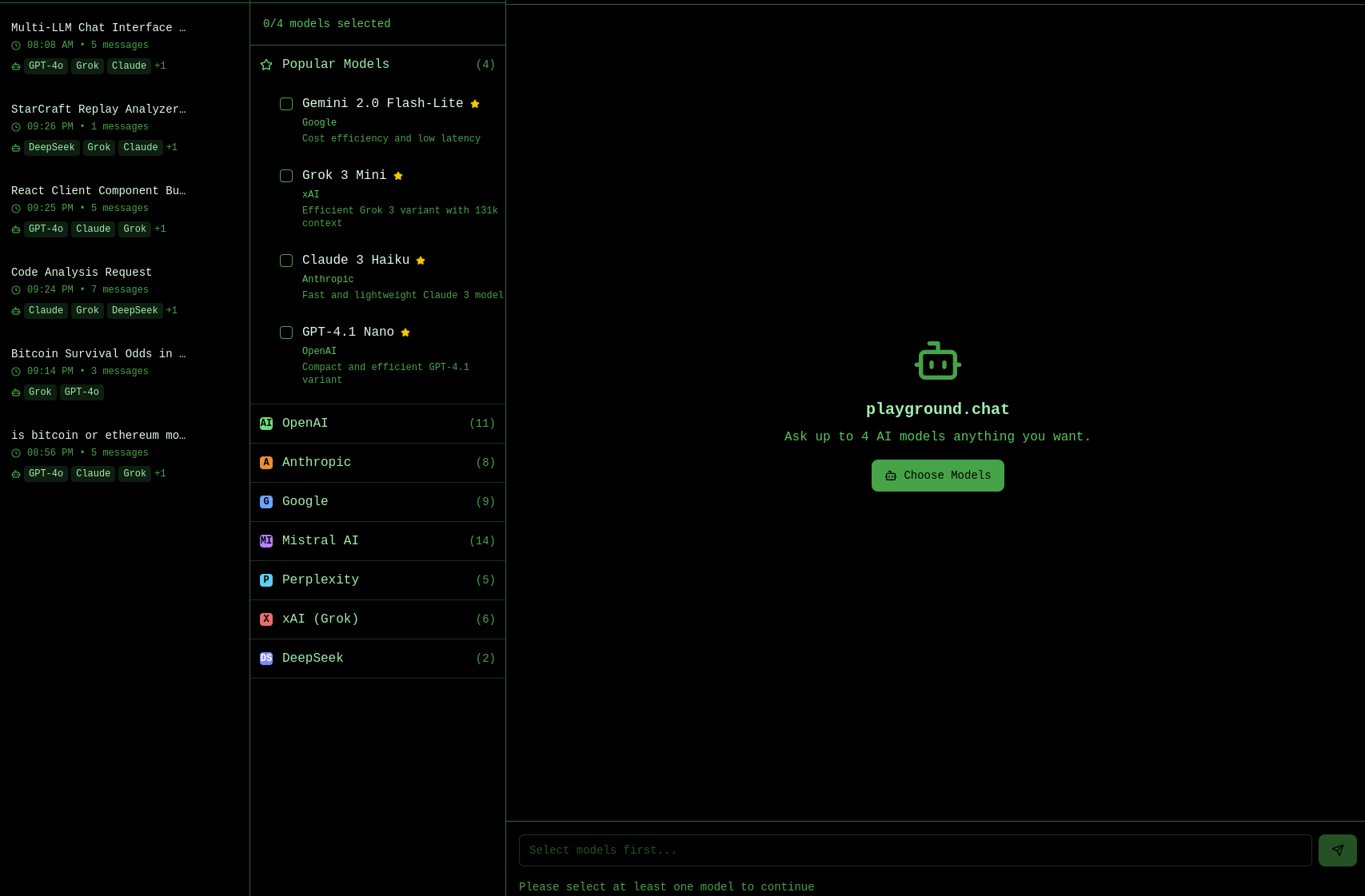
Task: Click the robot icon in StarCraft Replay row
Action: (x=16, y=148)
